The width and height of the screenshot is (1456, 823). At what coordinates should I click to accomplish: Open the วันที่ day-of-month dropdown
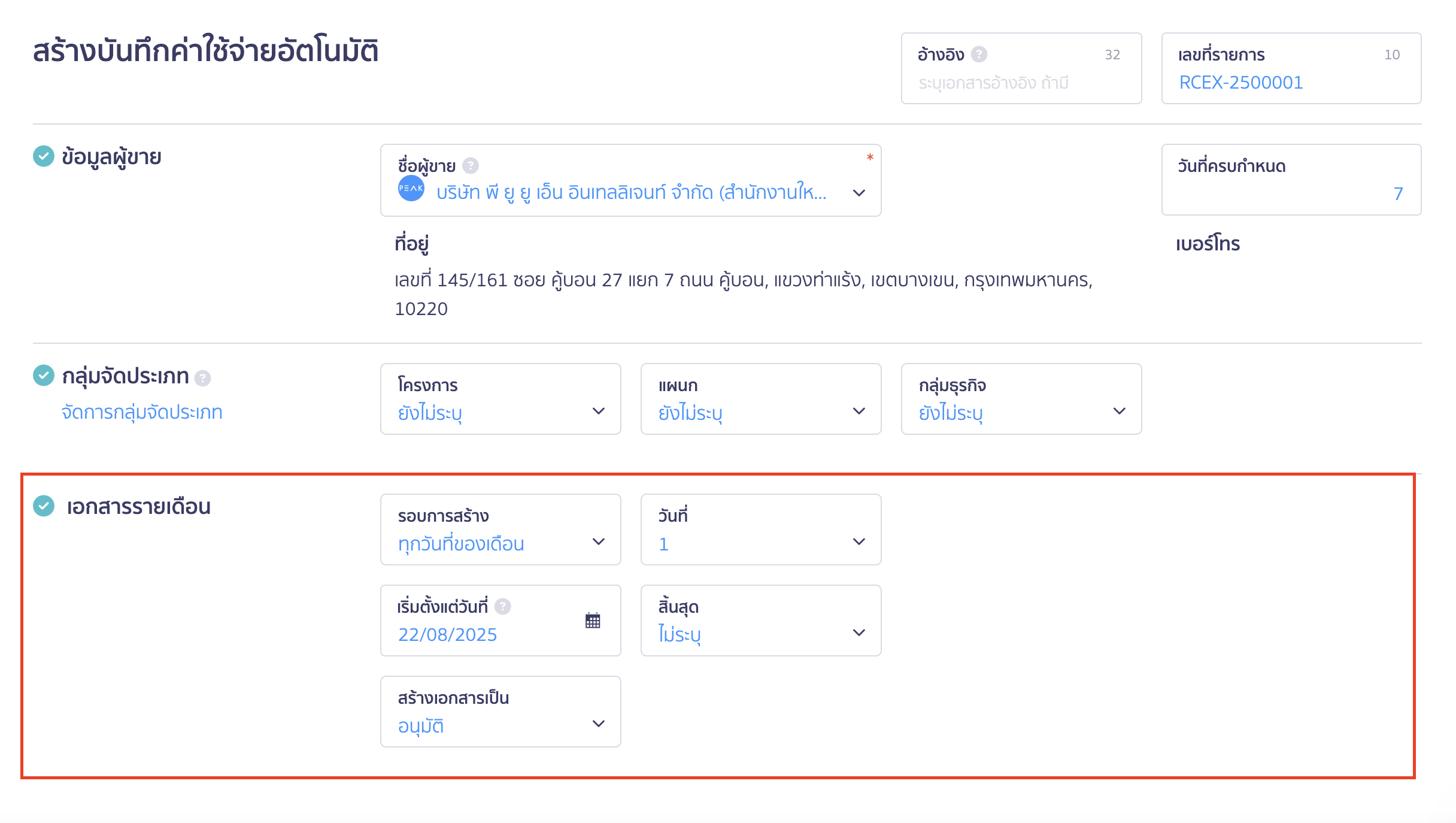point(761,529)
